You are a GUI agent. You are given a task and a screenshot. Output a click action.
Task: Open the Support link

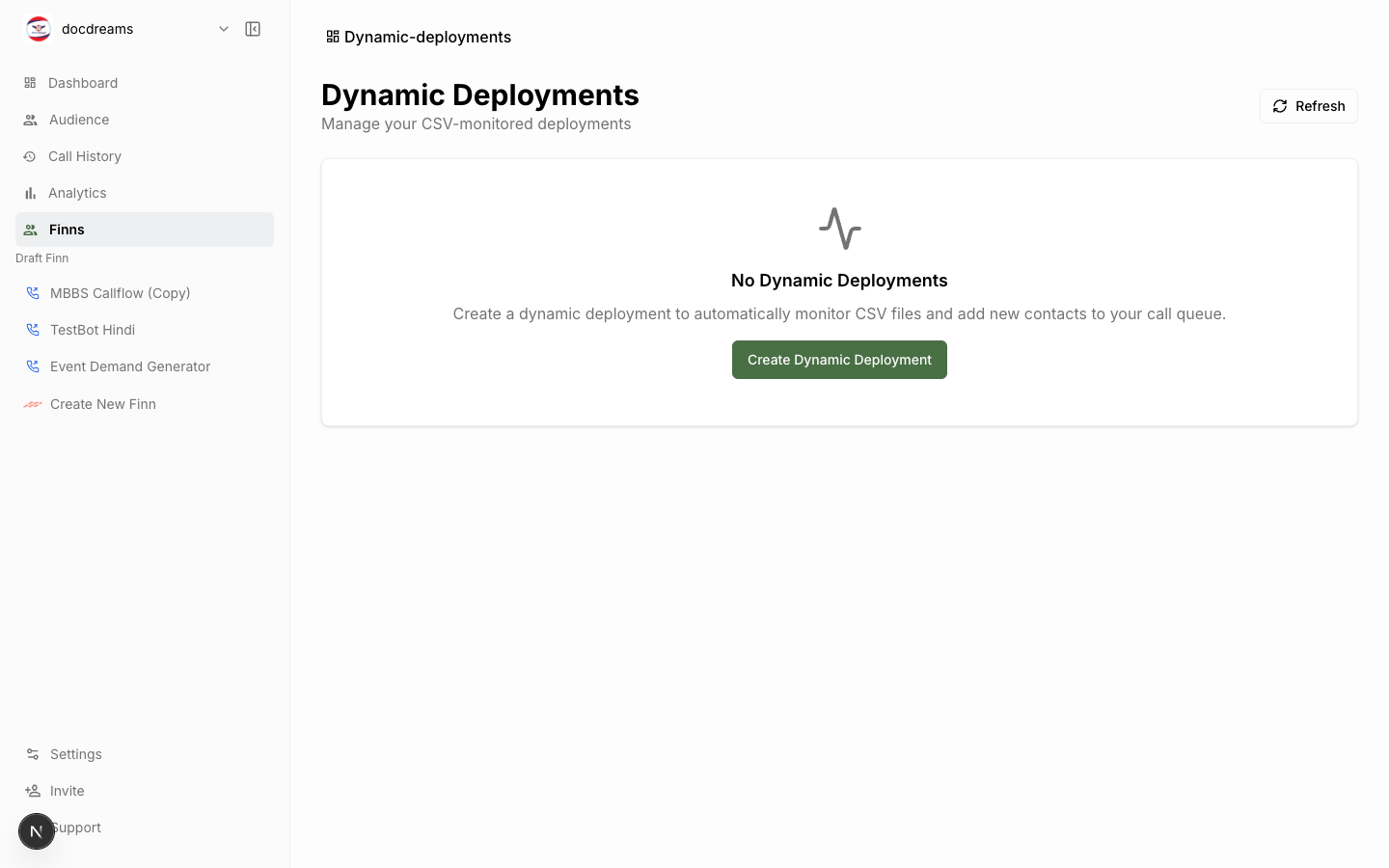(145, 827)
